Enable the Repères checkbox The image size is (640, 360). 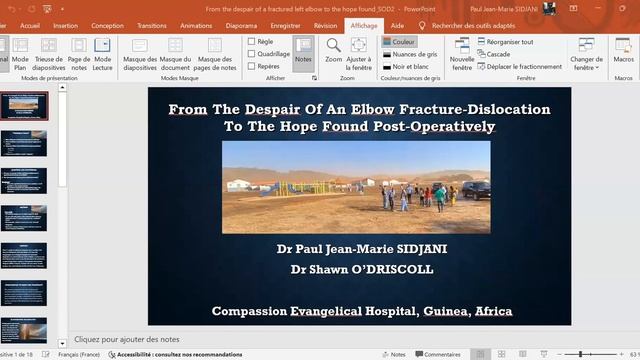click(251, 66)
